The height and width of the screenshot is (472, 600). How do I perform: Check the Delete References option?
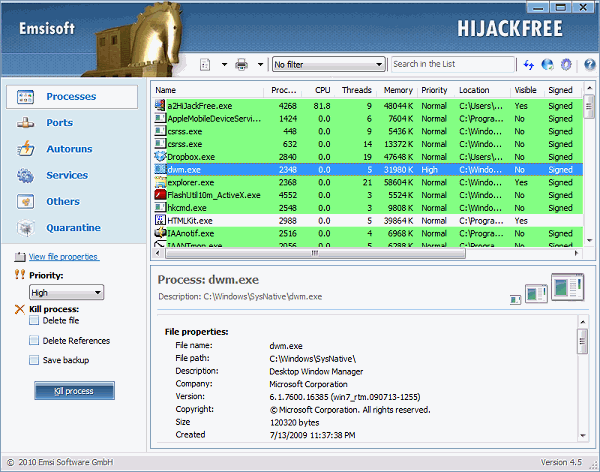[x=35, y=341]
